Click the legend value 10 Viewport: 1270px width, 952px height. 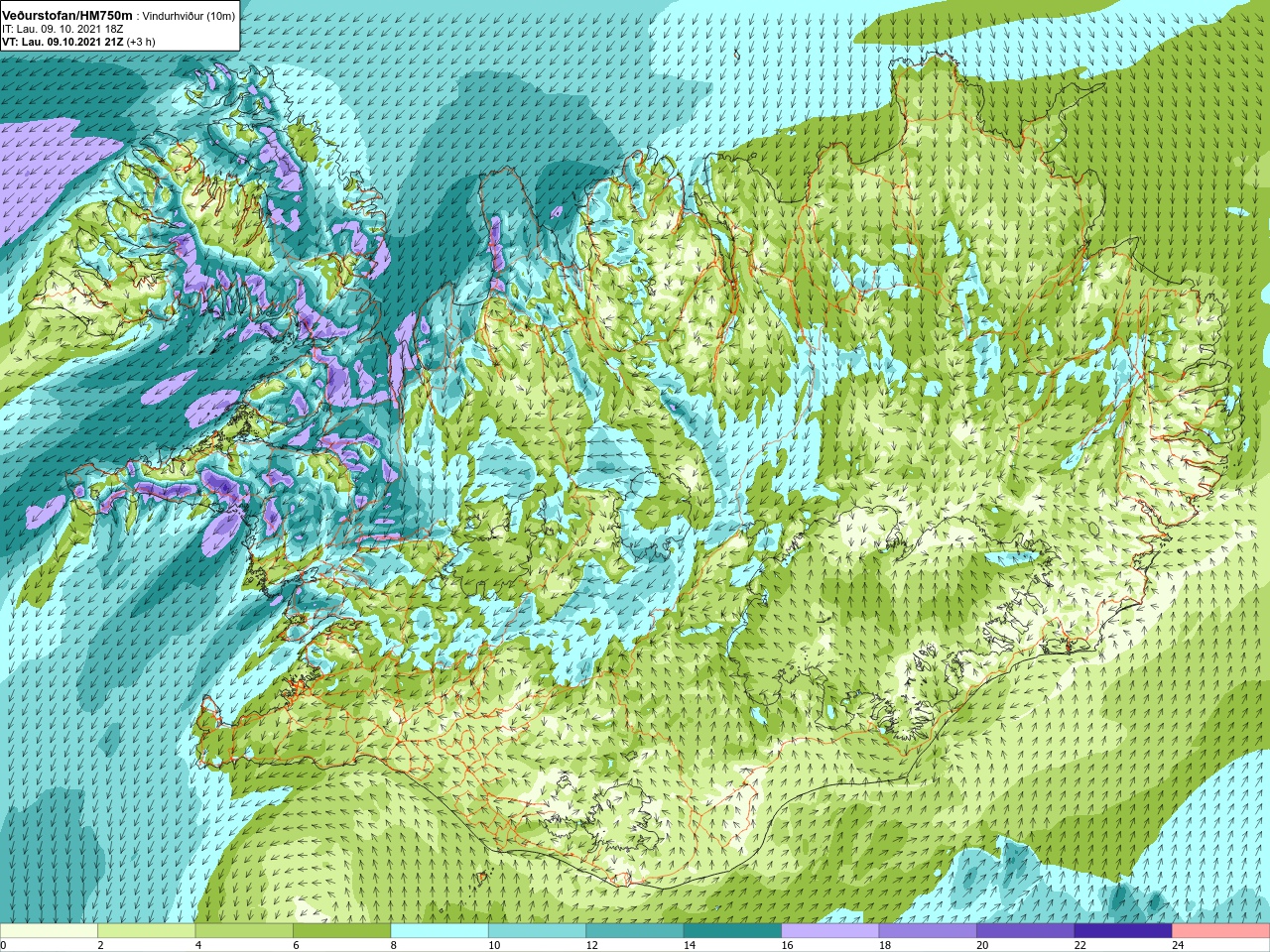494,945
